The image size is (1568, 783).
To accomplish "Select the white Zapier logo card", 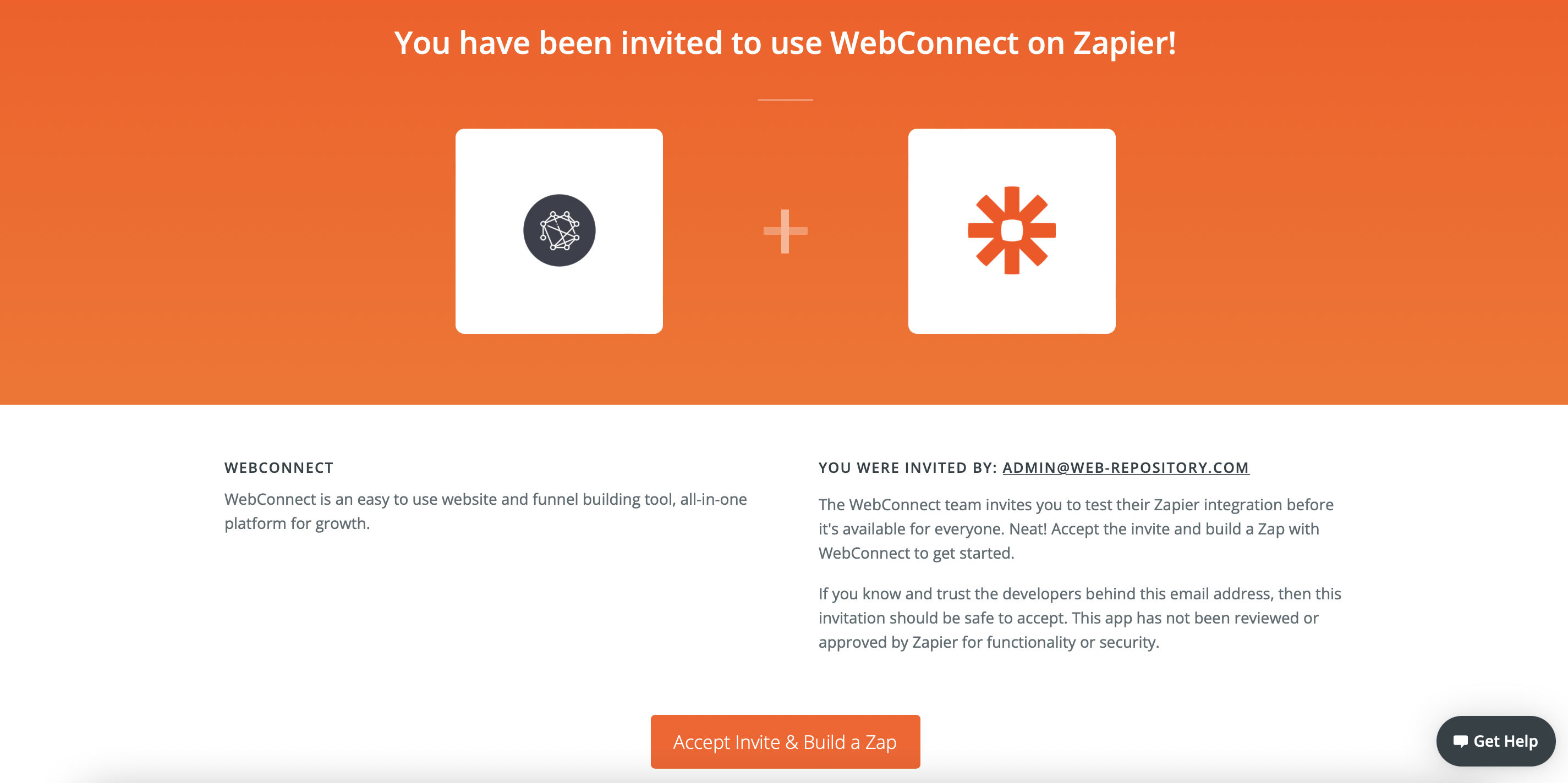I will 1012,230.
